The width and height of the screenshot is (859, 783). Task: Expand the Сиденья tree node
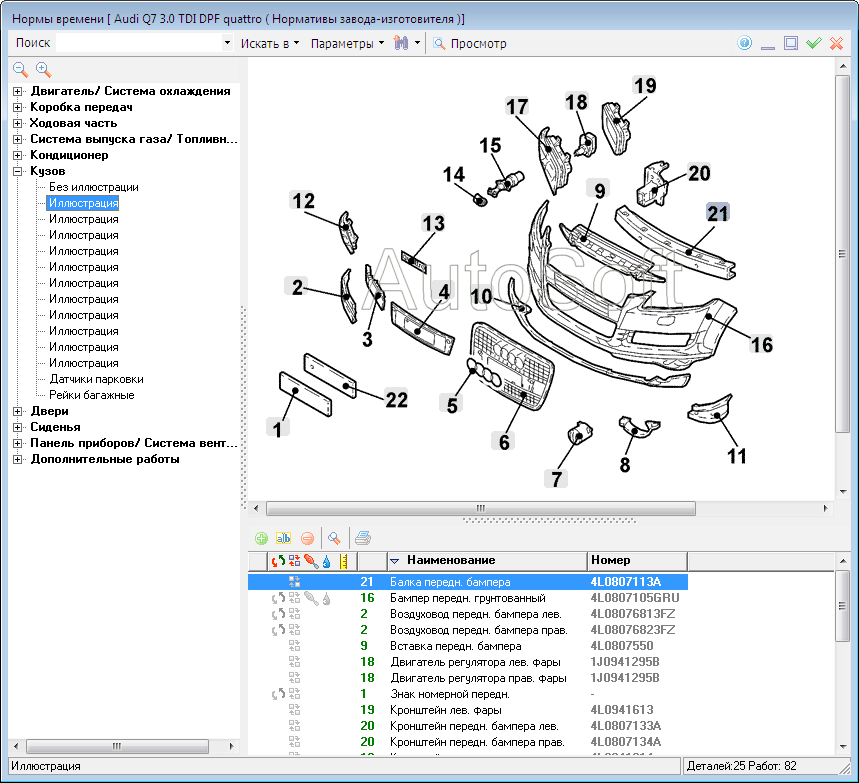click(x=18, y=427)
